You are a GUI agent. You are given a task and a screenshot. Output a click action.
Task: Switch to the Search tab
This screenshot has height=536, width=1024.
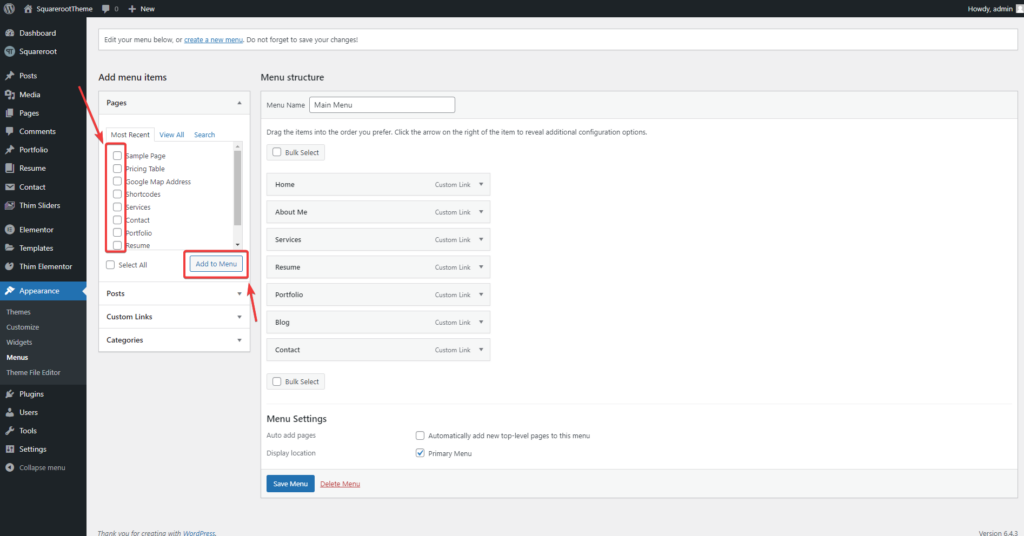click(204, 134)
